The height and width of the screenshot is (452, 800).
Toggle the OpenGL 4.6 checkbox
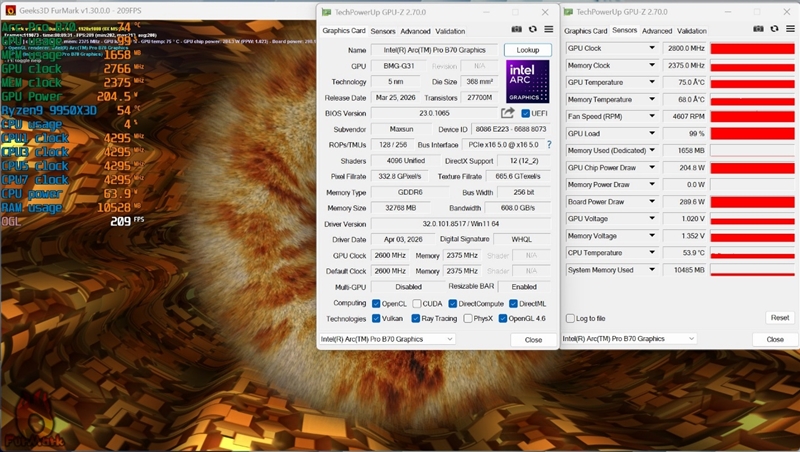[x=503, y=318]
